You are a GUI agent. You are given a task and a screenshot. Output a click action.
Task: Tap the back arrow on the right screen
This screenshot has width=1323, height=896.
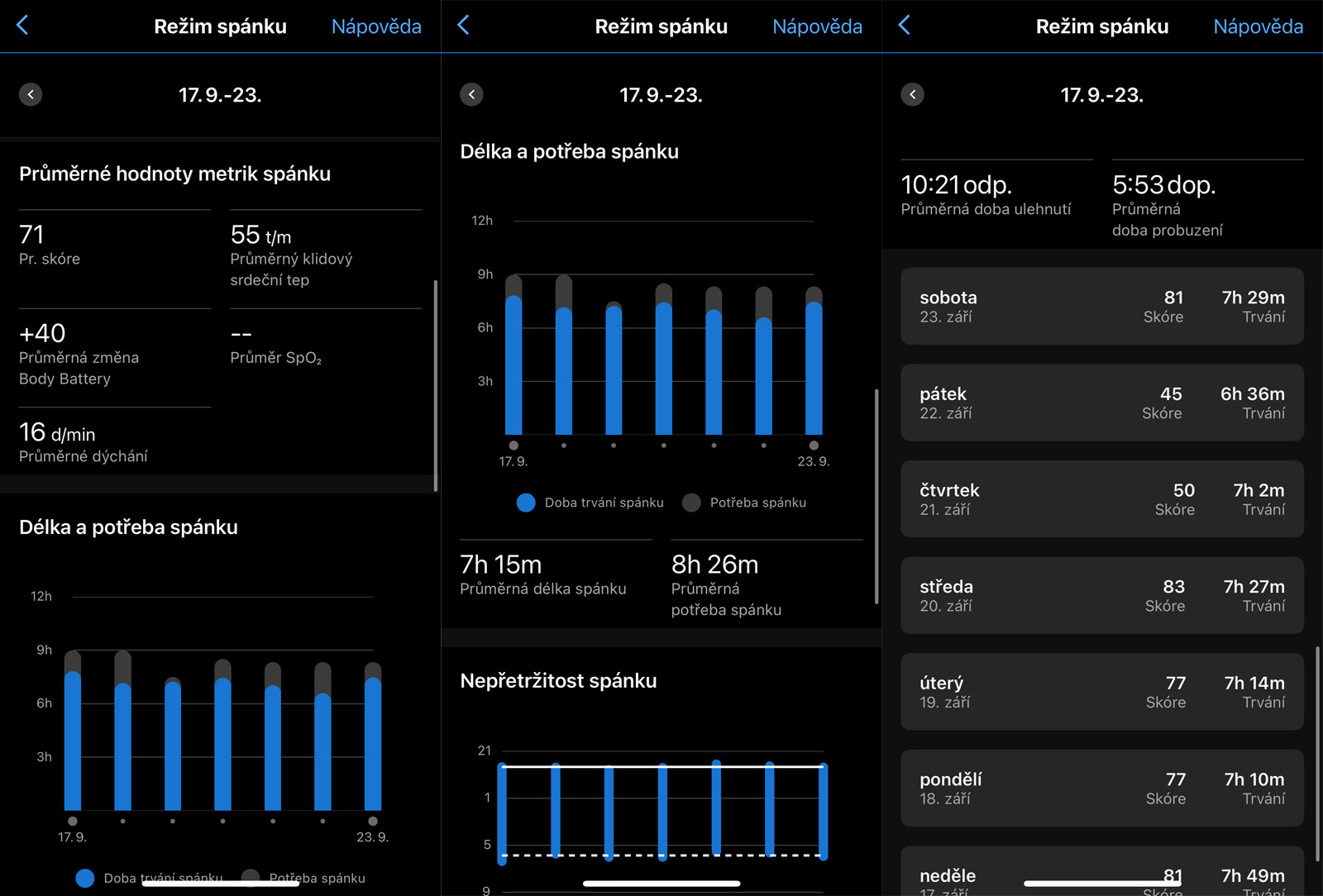pyautogui.click(x=905, y=26)
